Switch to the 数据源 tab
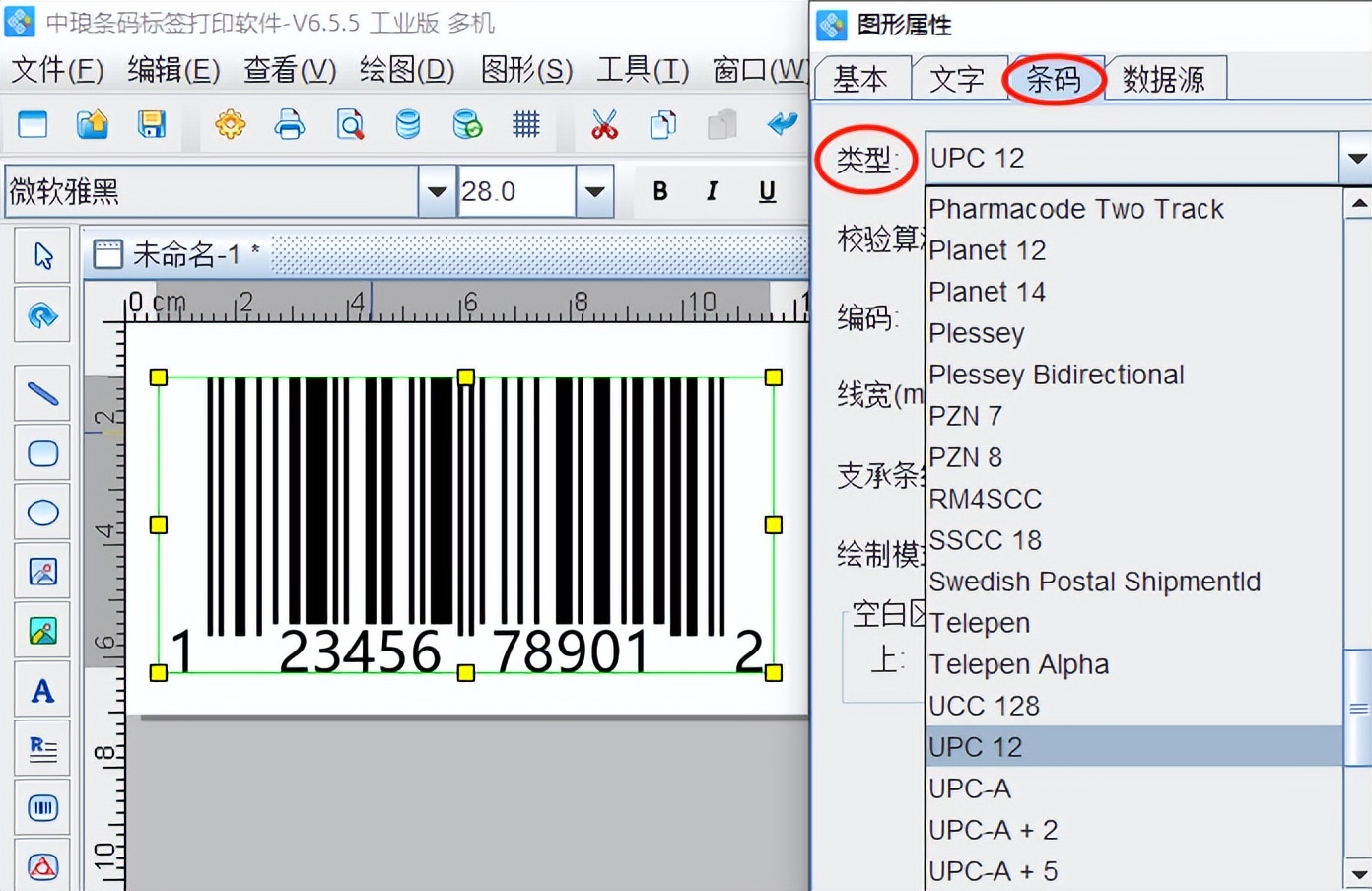 (1164, 79)
